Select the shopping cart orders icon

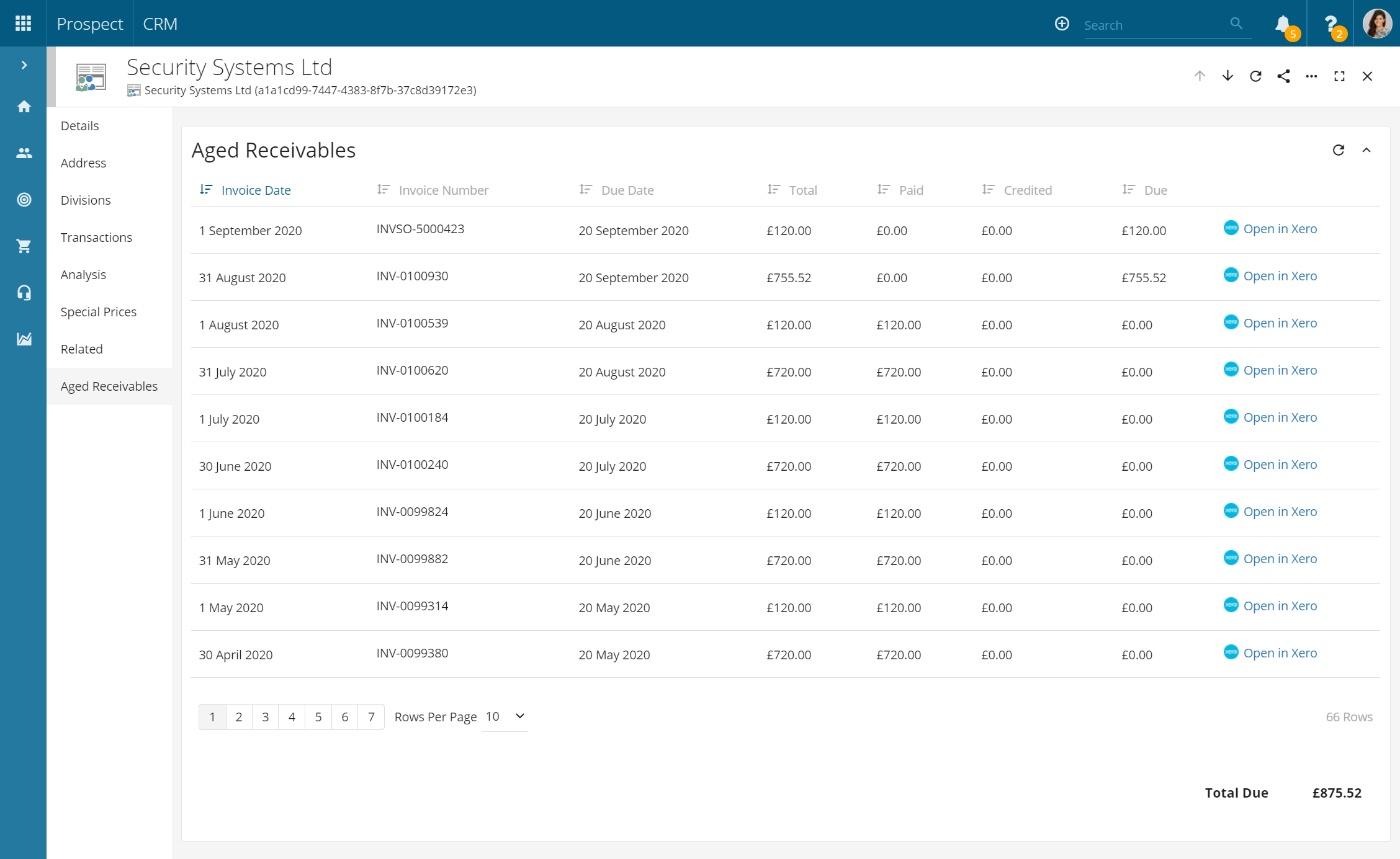[23, 245]
